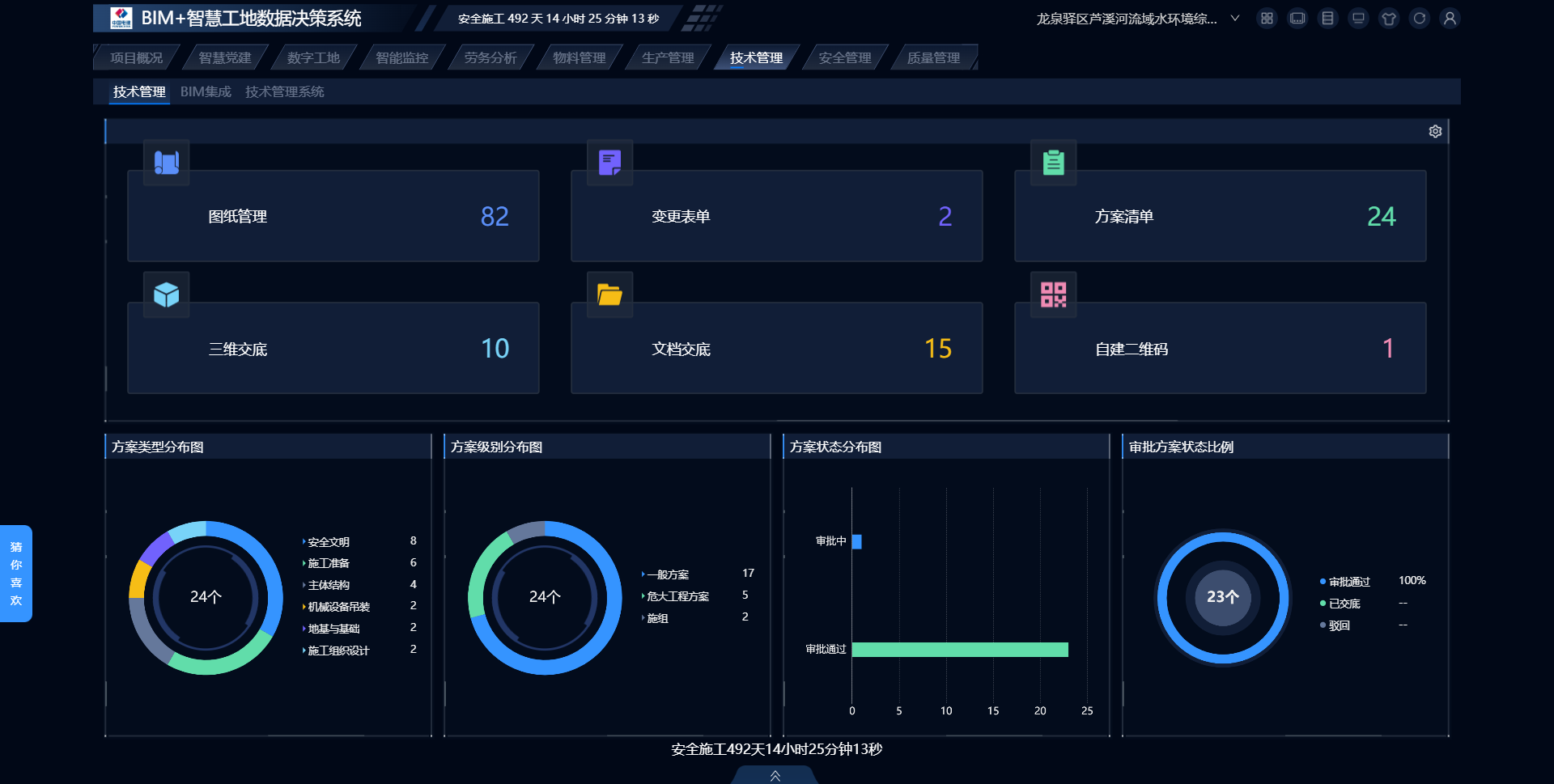Viewport: 1554px width, 784px height.
Task: Click the grid layout icon in the header
Action: [1267, 19]
